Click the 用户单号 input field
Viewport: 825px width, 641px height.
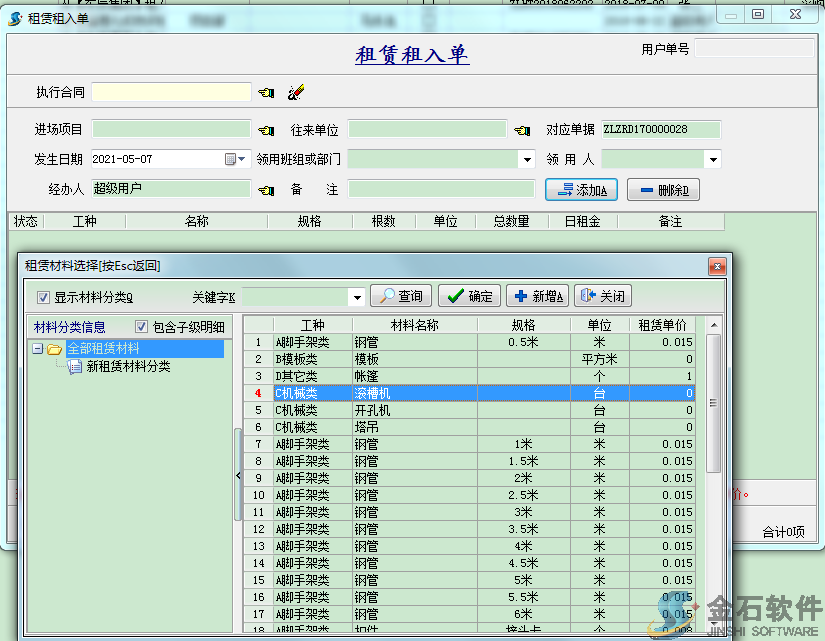click(753, 49)
